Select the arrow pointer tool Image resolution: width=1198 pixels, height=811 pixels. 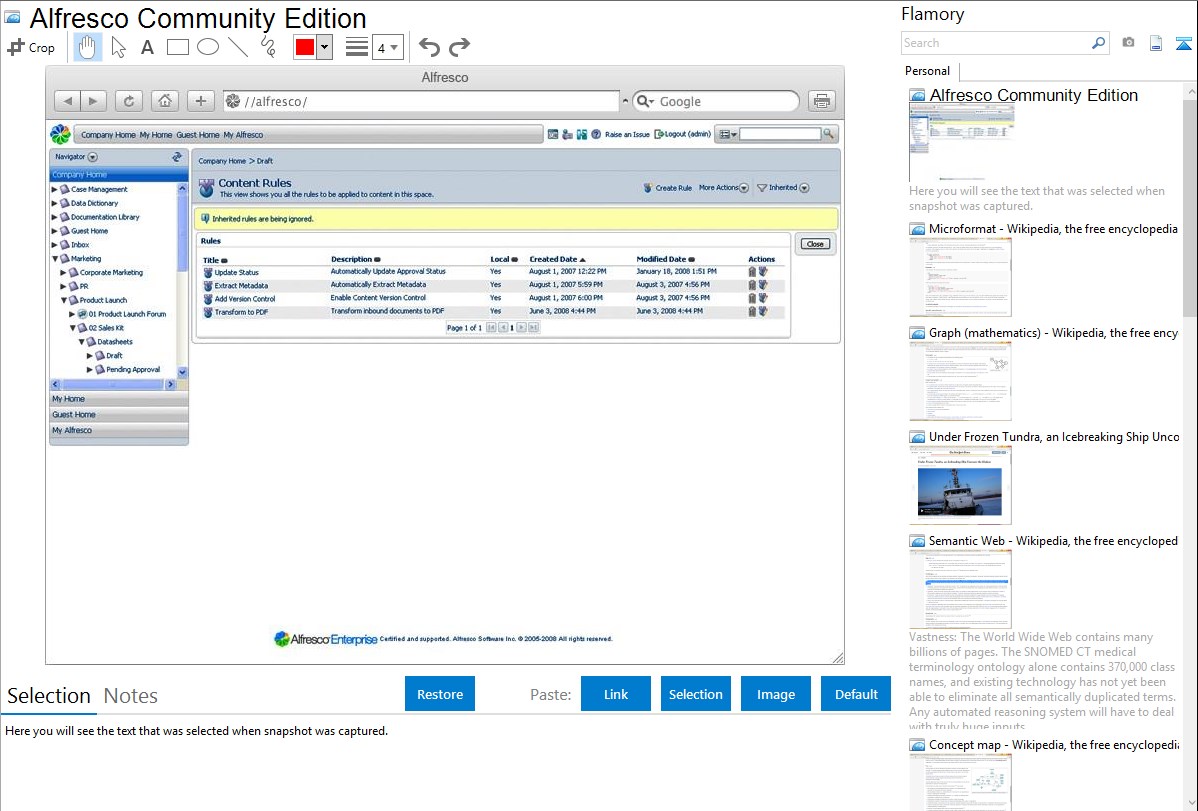click(118, 47)
